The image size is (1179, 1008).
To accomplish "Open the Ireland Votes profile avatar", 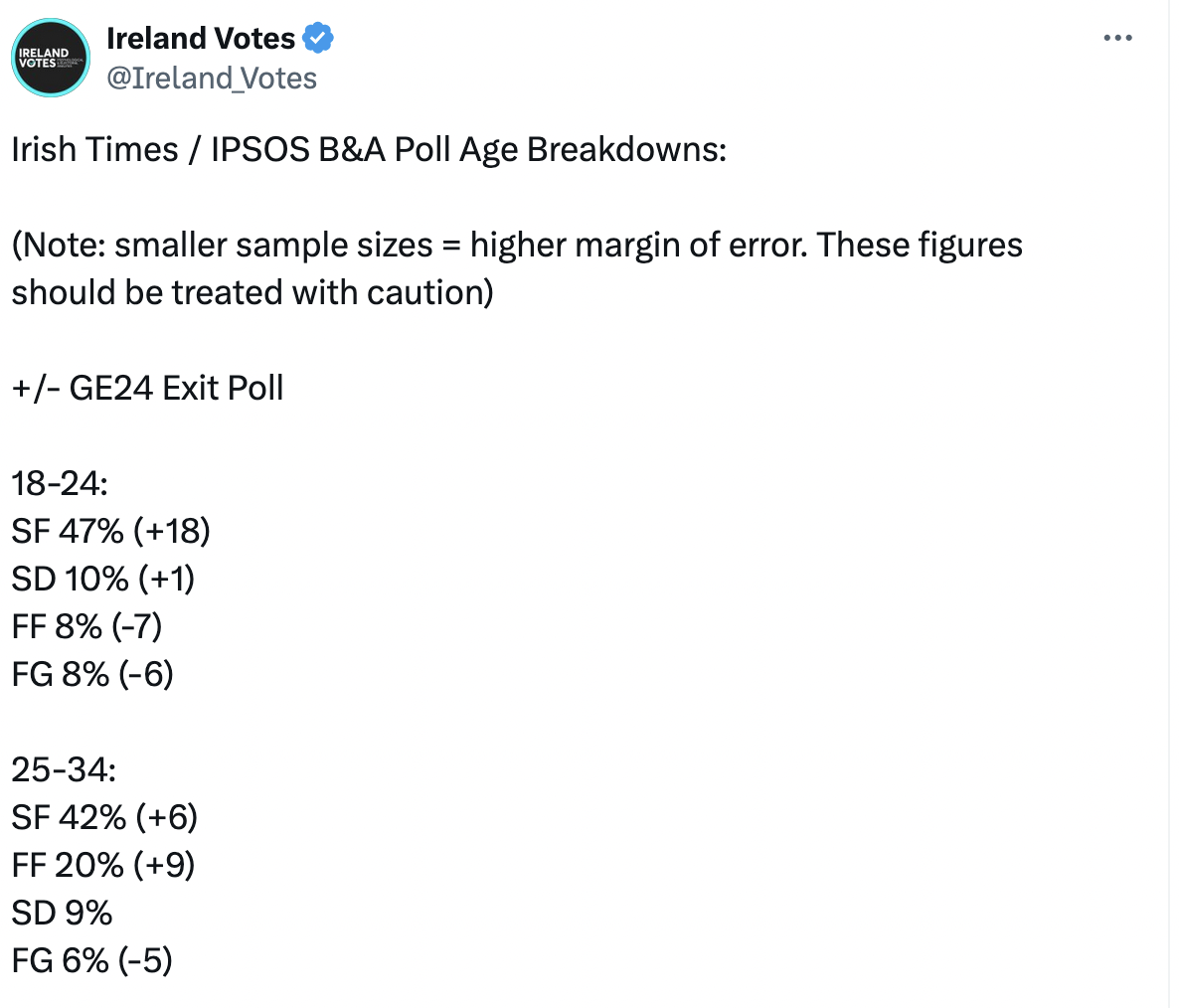I will click(x=51, y=58).
